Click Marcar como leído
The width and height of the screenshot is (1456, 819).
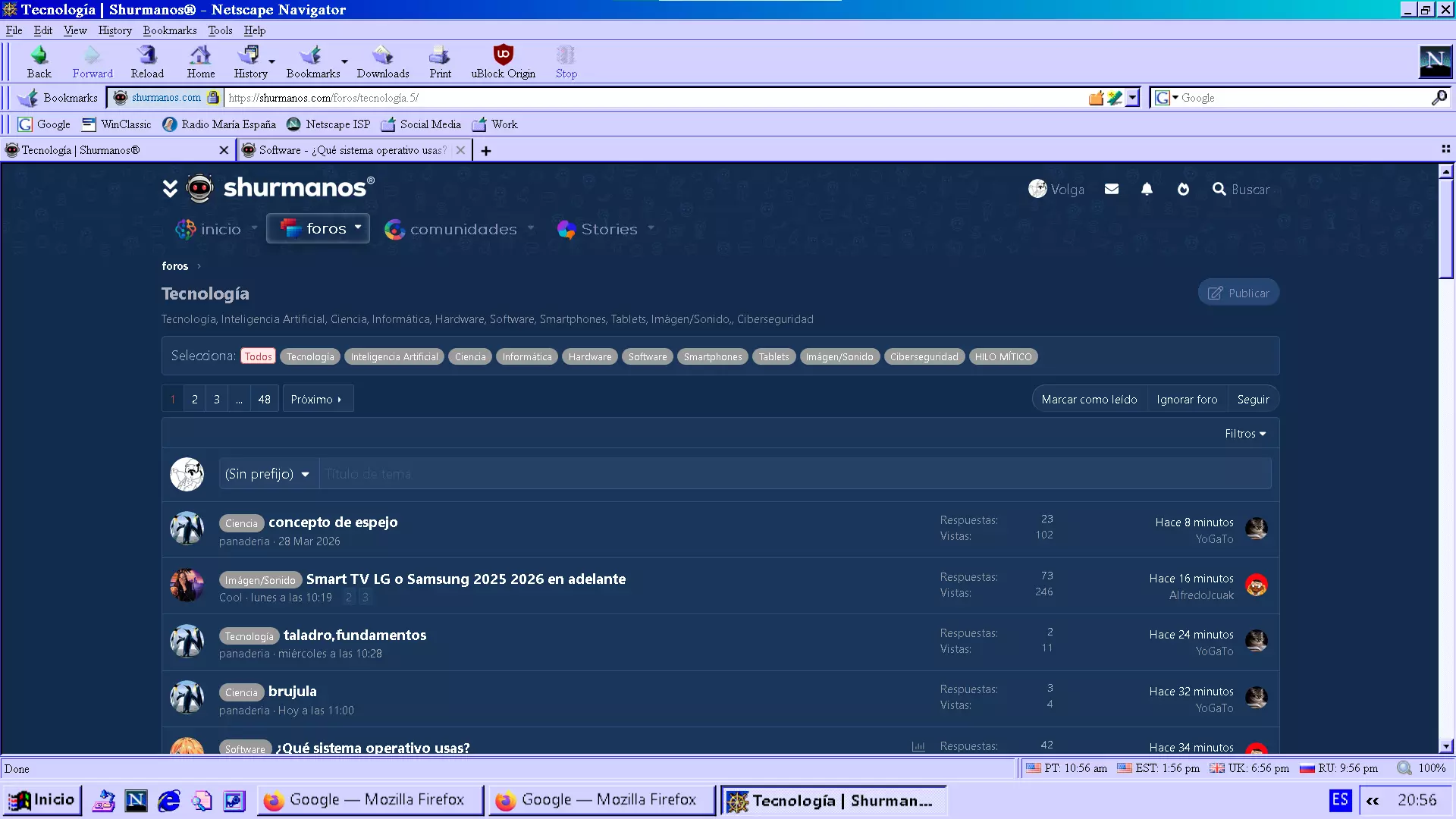1089,400
